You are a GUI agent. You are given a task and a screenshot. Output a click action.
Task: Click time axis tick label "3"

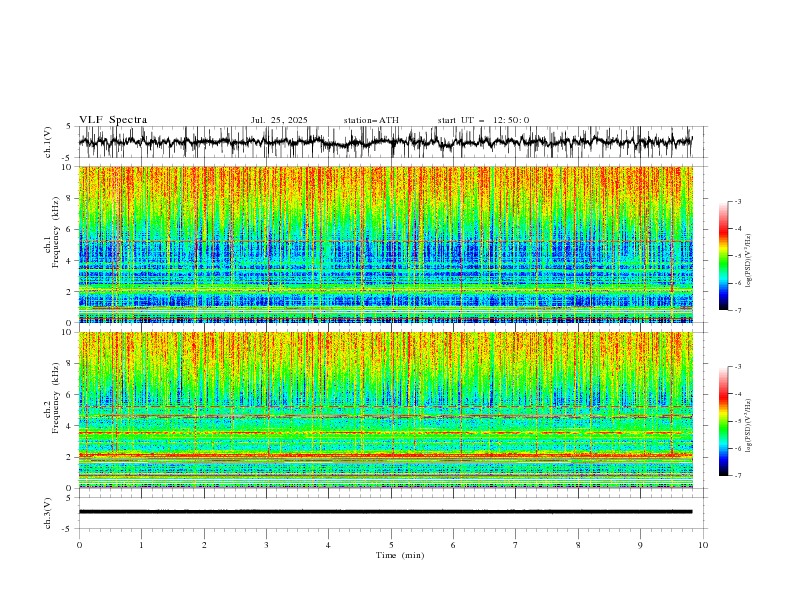(266, 545)
